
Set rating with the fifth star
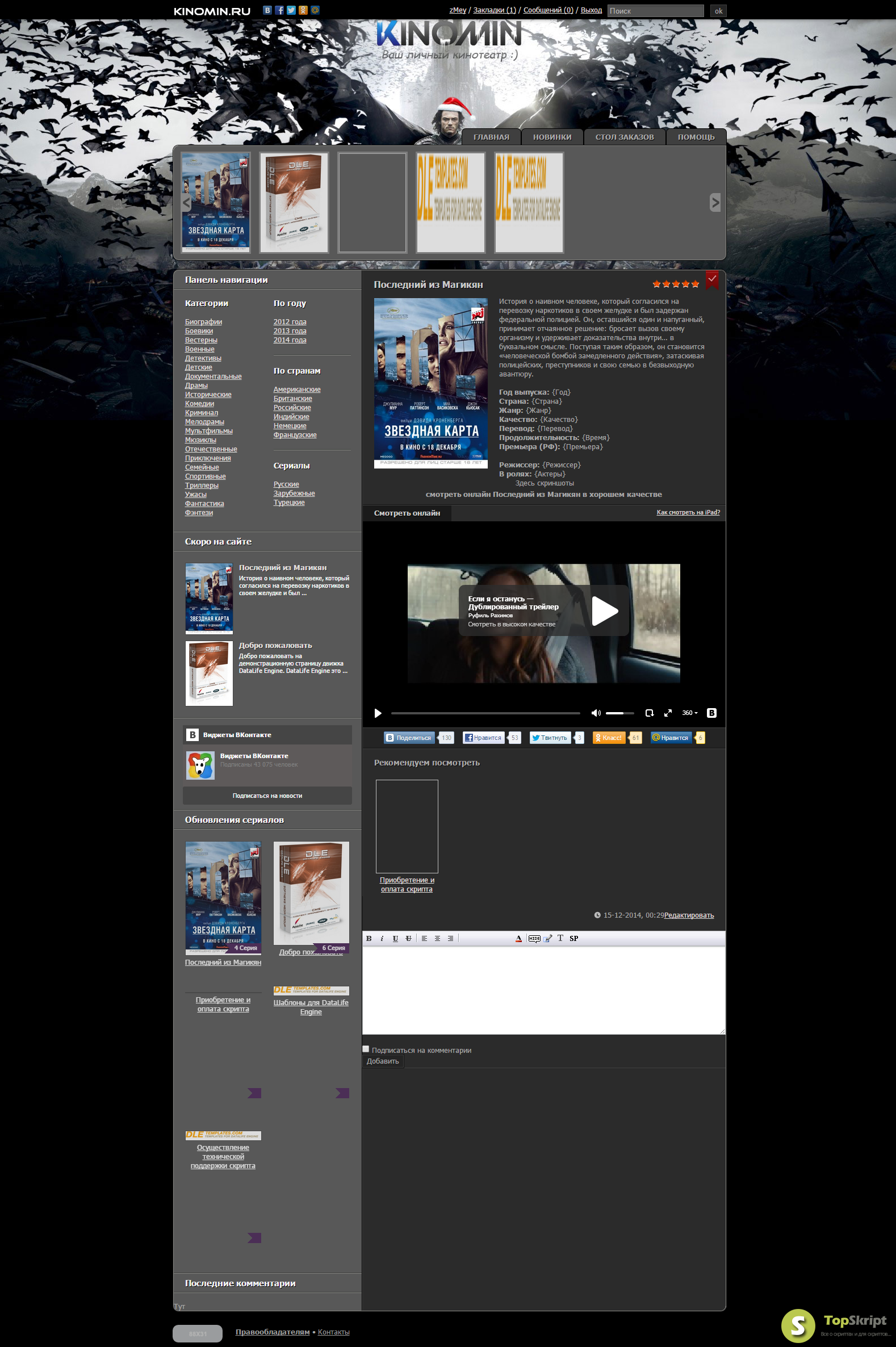coord(695,284)
